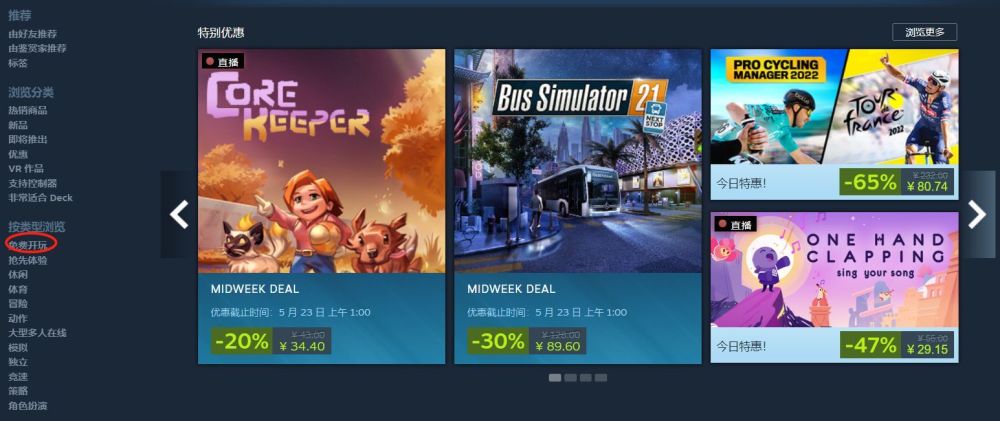
Task: Open 热销商品 in browse categories
Action: (27, 110)
